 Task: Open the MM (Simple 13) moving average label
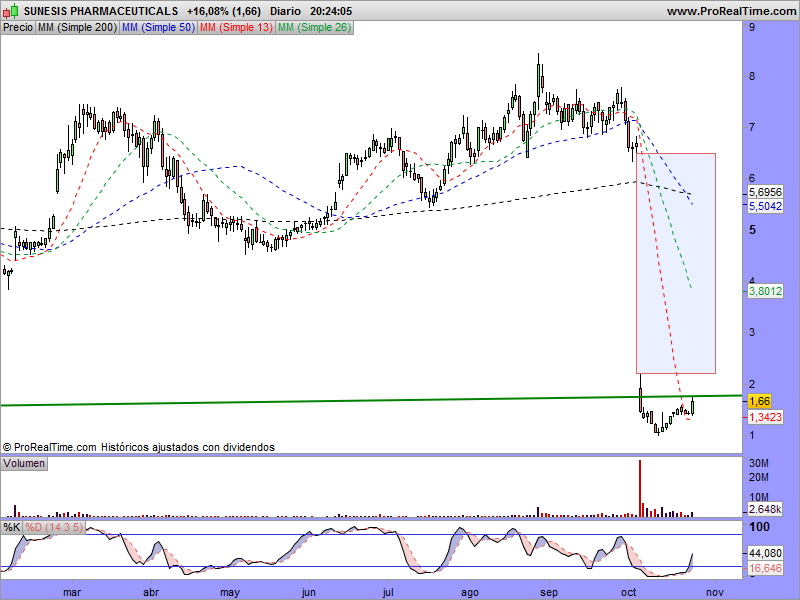point(236,28)
